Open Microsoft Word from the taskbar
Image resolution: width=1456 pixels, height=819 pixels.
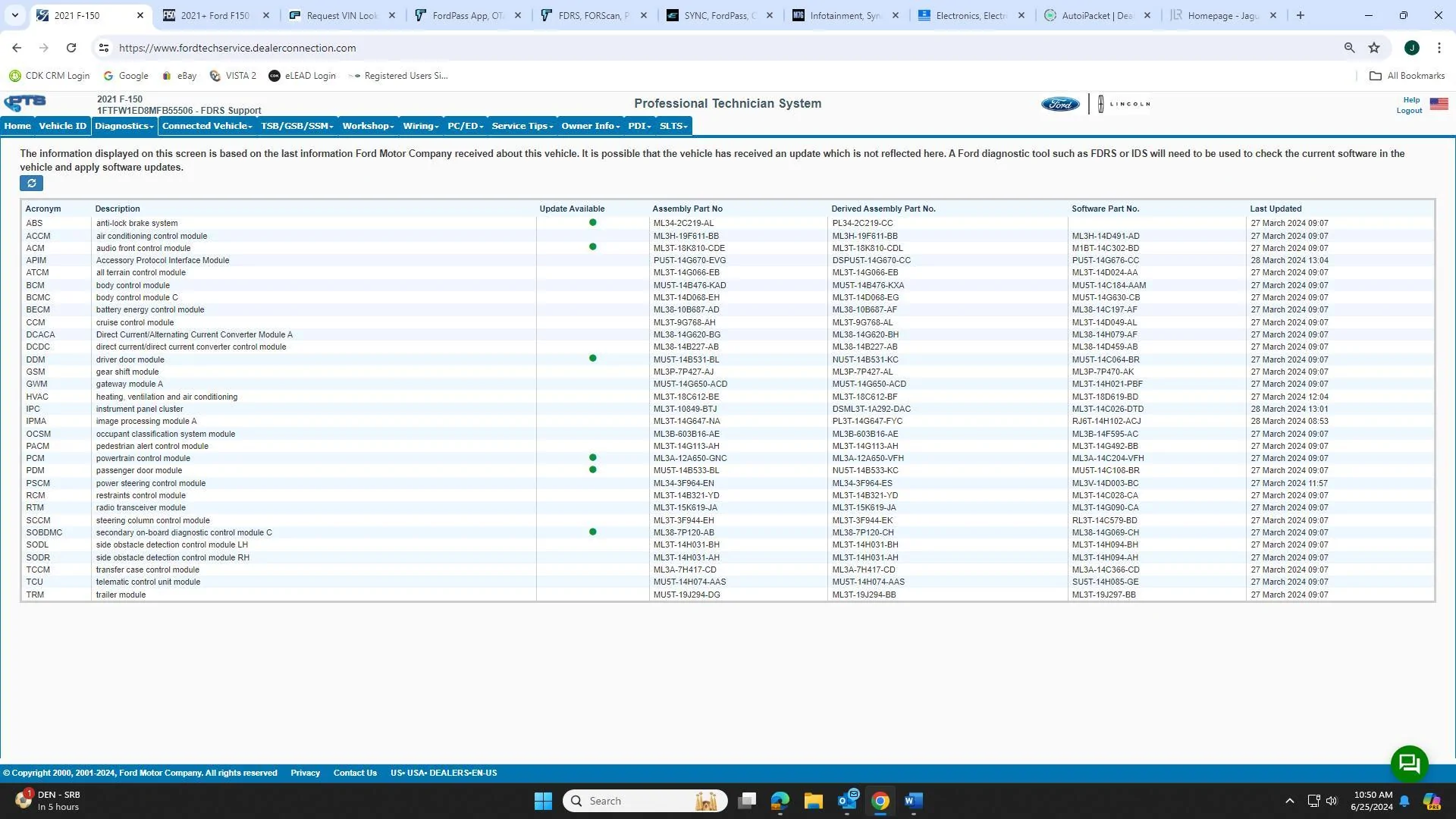(x=912, y=801)
